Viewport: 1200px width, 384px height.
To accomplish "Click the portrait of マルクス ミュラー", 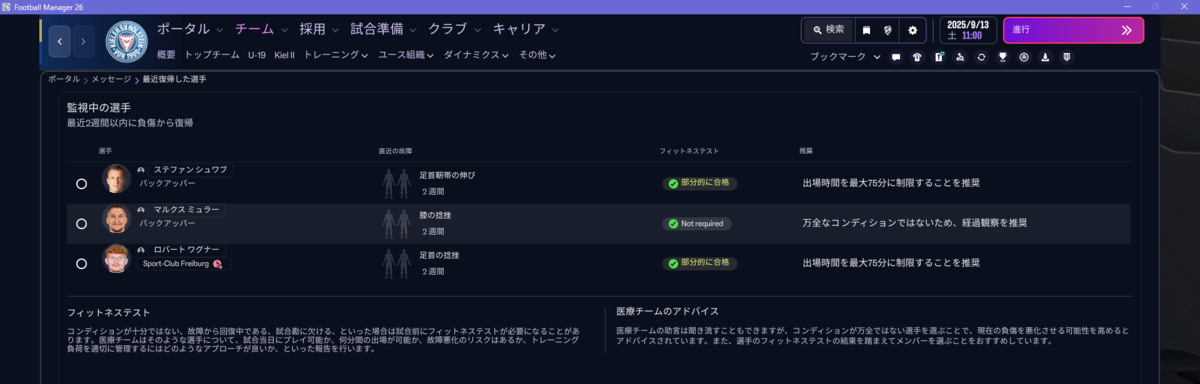I will click(116, 219).
